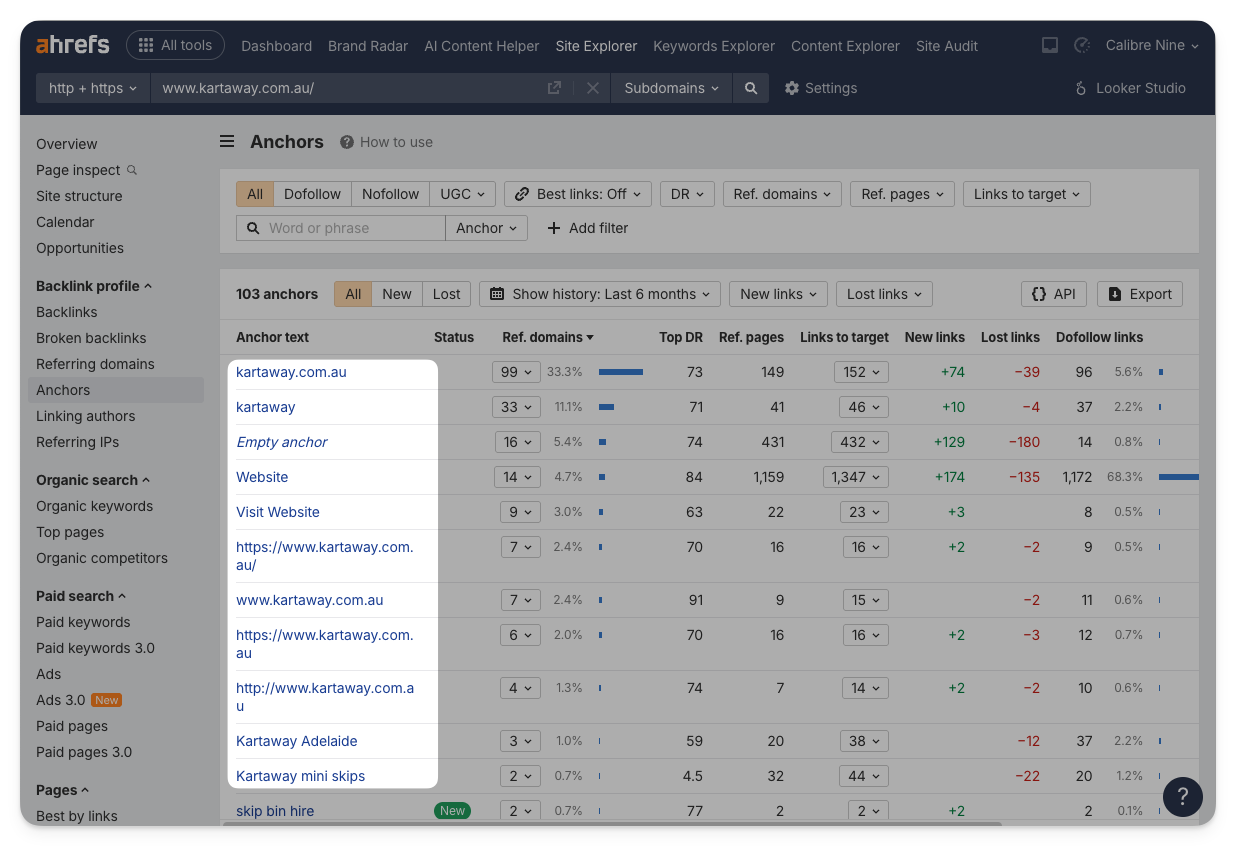
Task: Expand the Best links: Off dropdown
Action: pyautogui.click(x=578, y=194)
